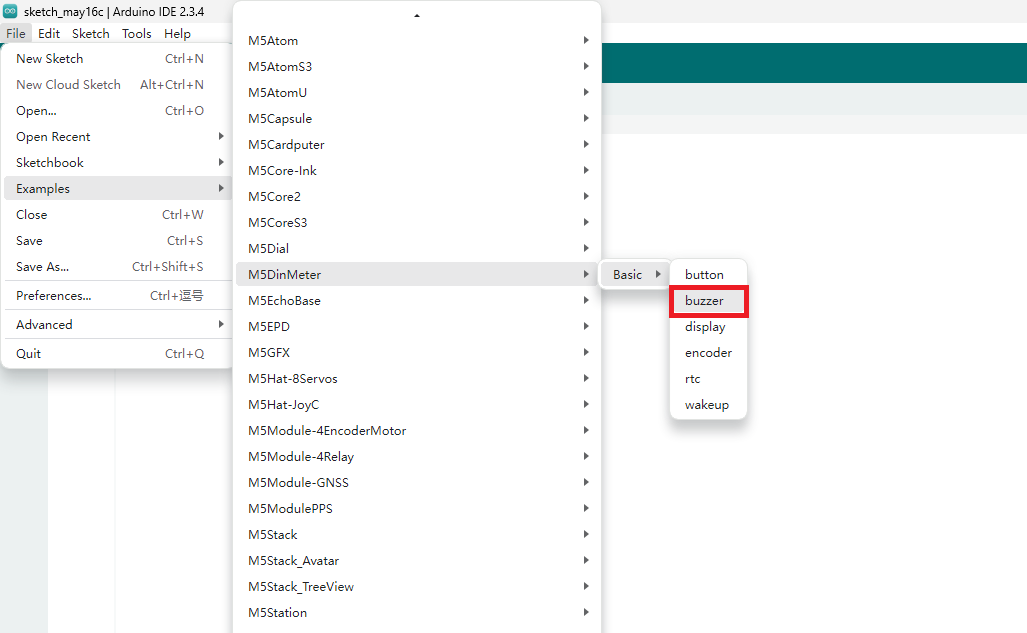Choose New Sketch from File menu
This screenshot has height=633, width=1027.
tap(118, 58)
